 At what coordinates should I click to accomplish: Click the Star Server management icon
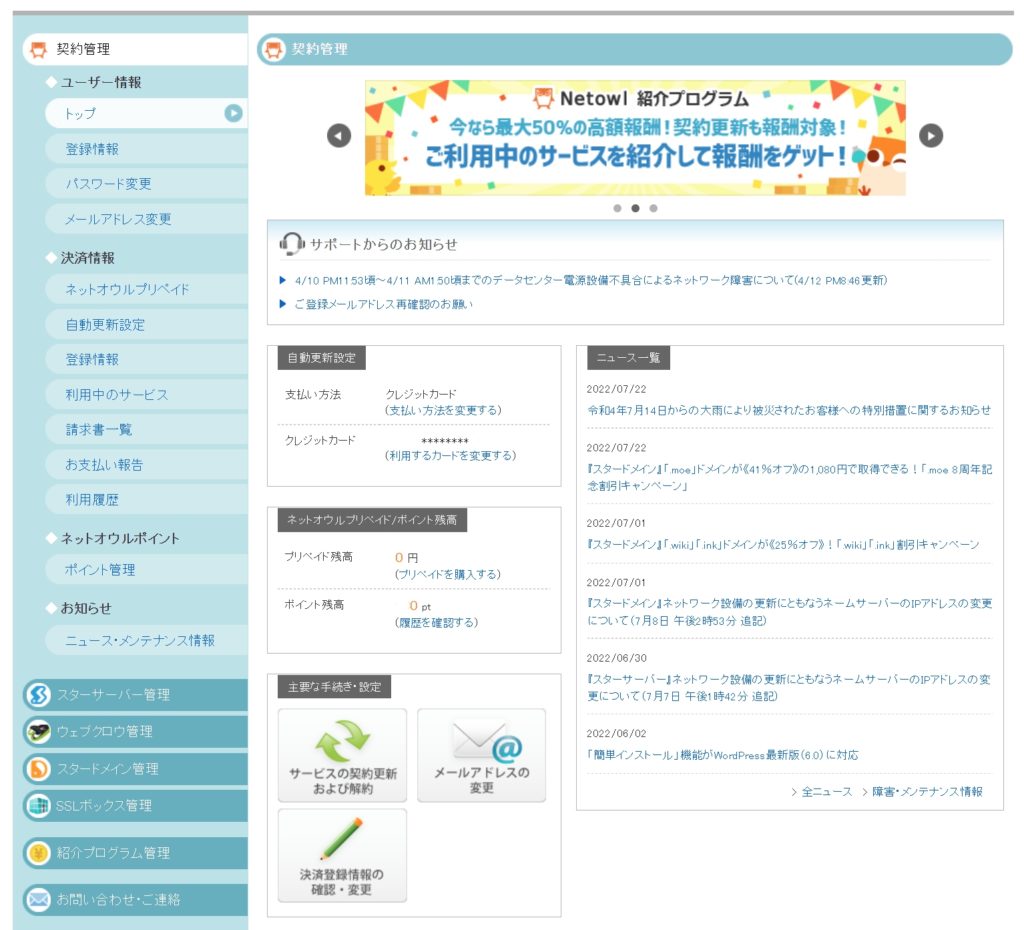[38, 694]
